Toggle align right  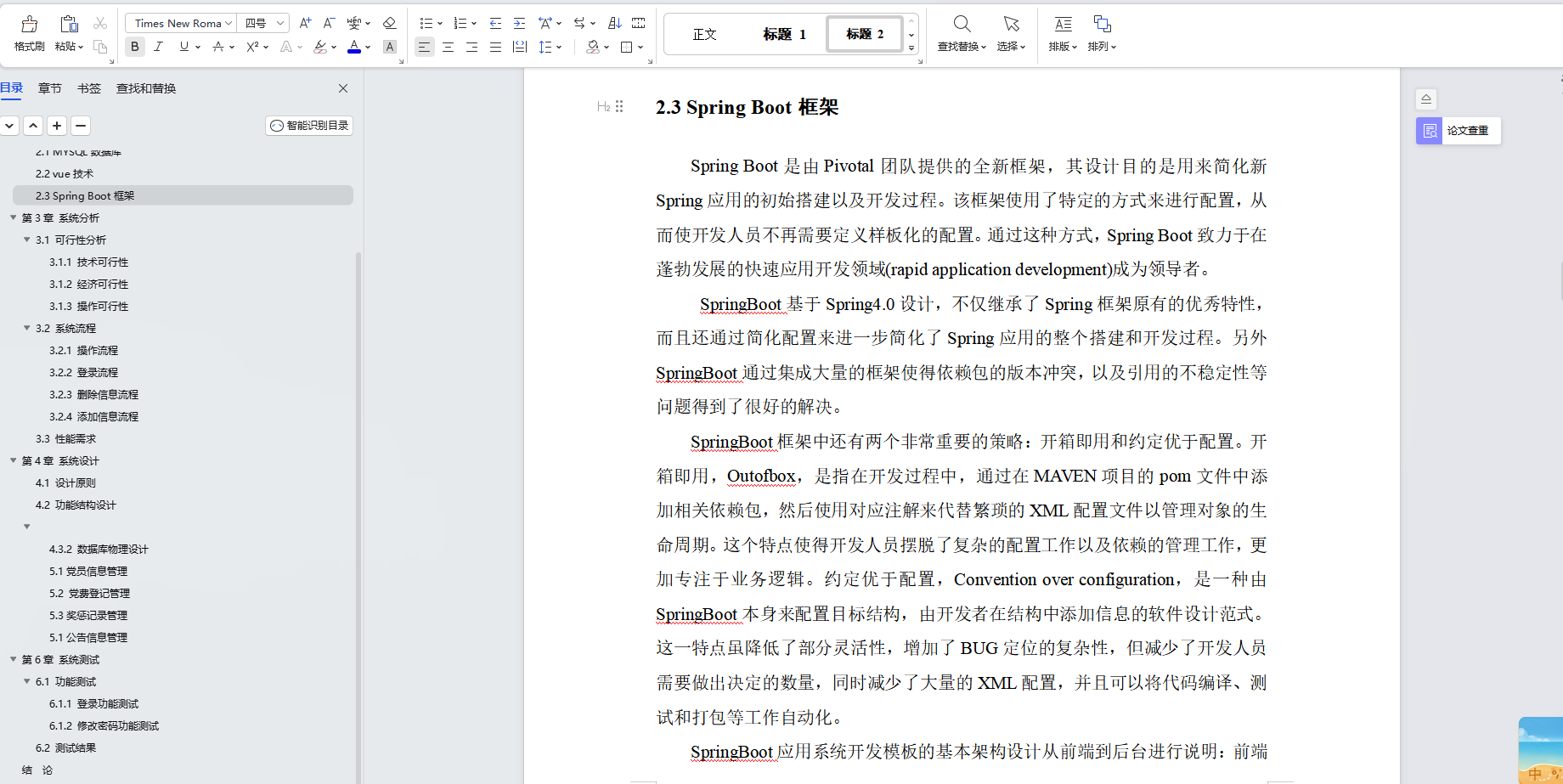[x=471, y=47]
